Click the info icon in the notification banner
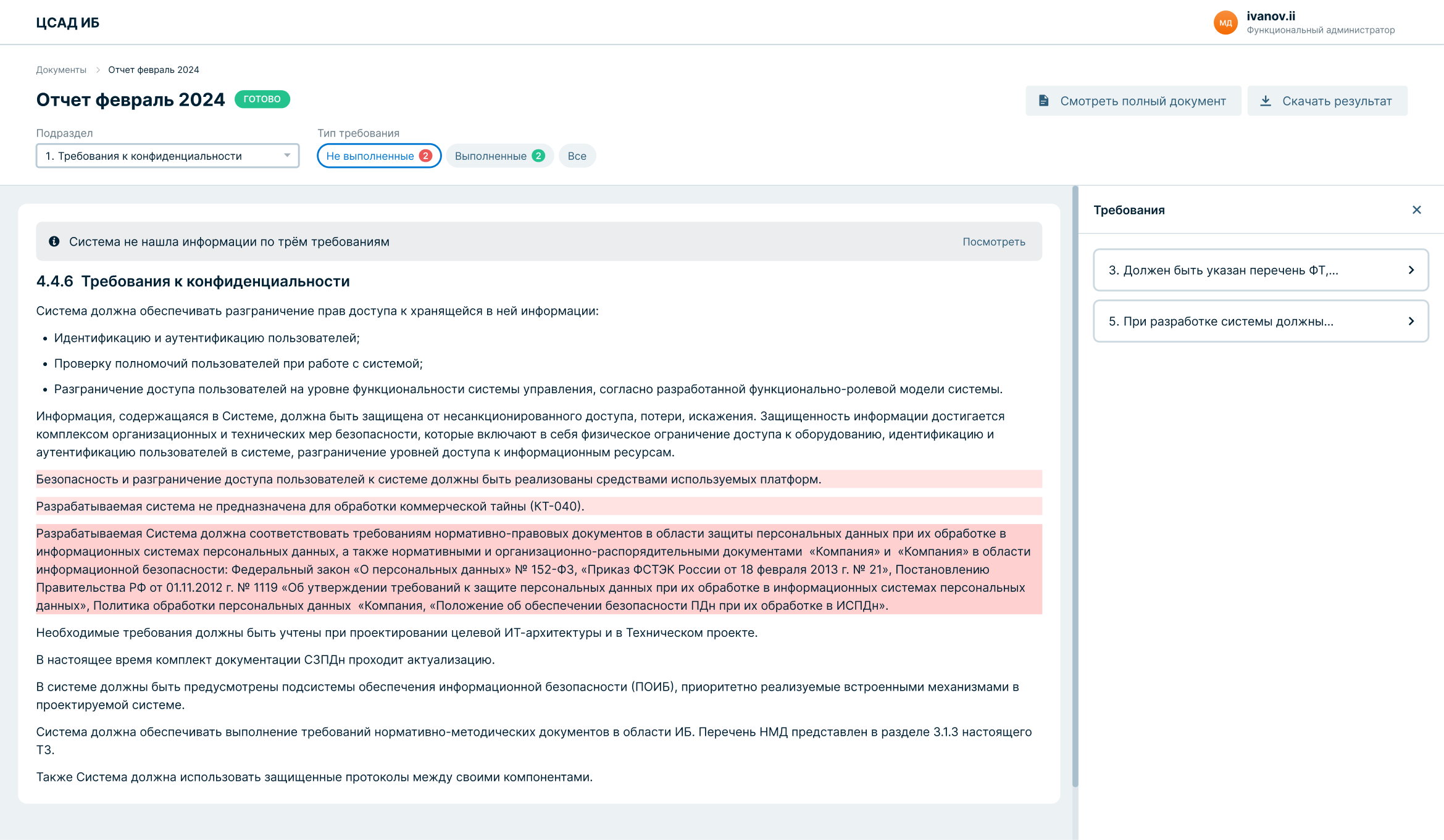Image resolution: width=1444 pixels, height=840 pixels. (54, 241)
